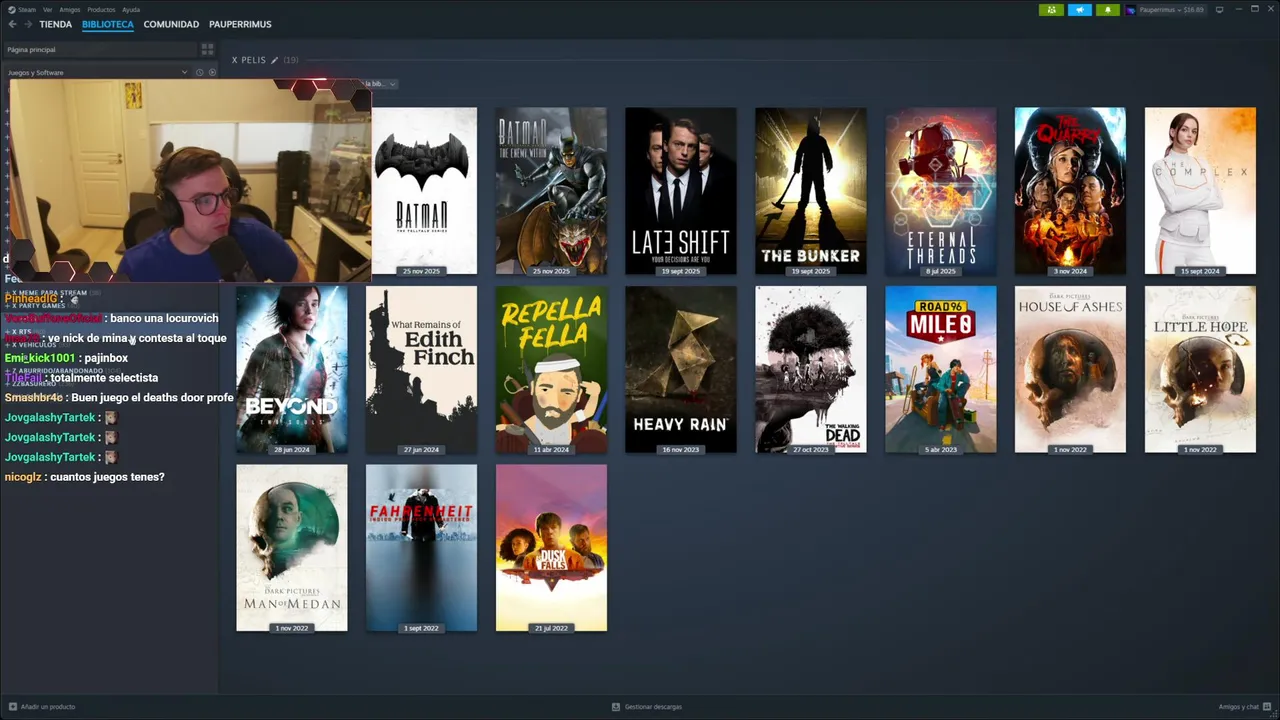Screen dimensions: 1280x720
Task: Open the Little Hope game cover
Action: (x=1200, y=370)
